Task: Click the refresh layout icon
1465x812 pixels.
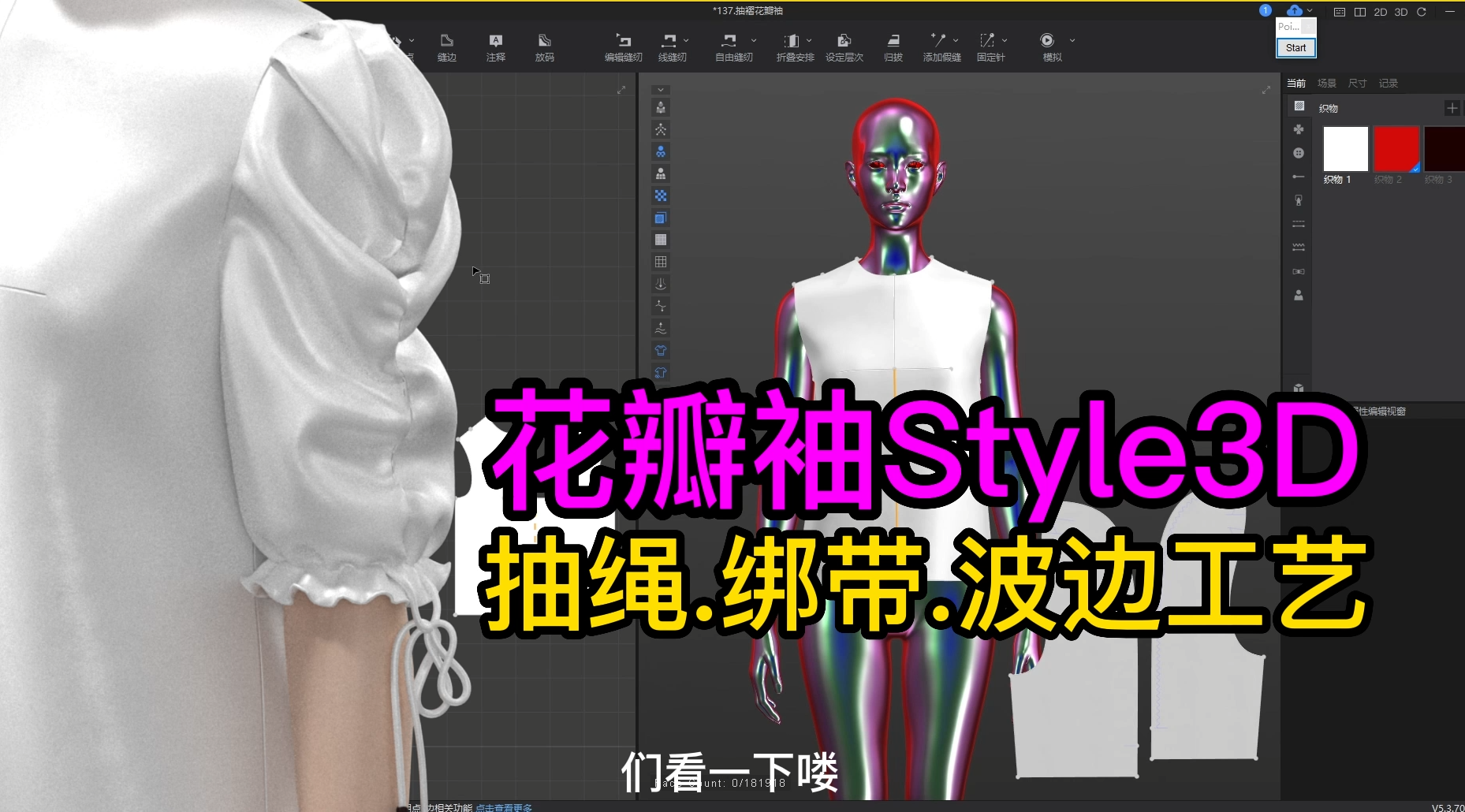Action: coord(1422,12)
